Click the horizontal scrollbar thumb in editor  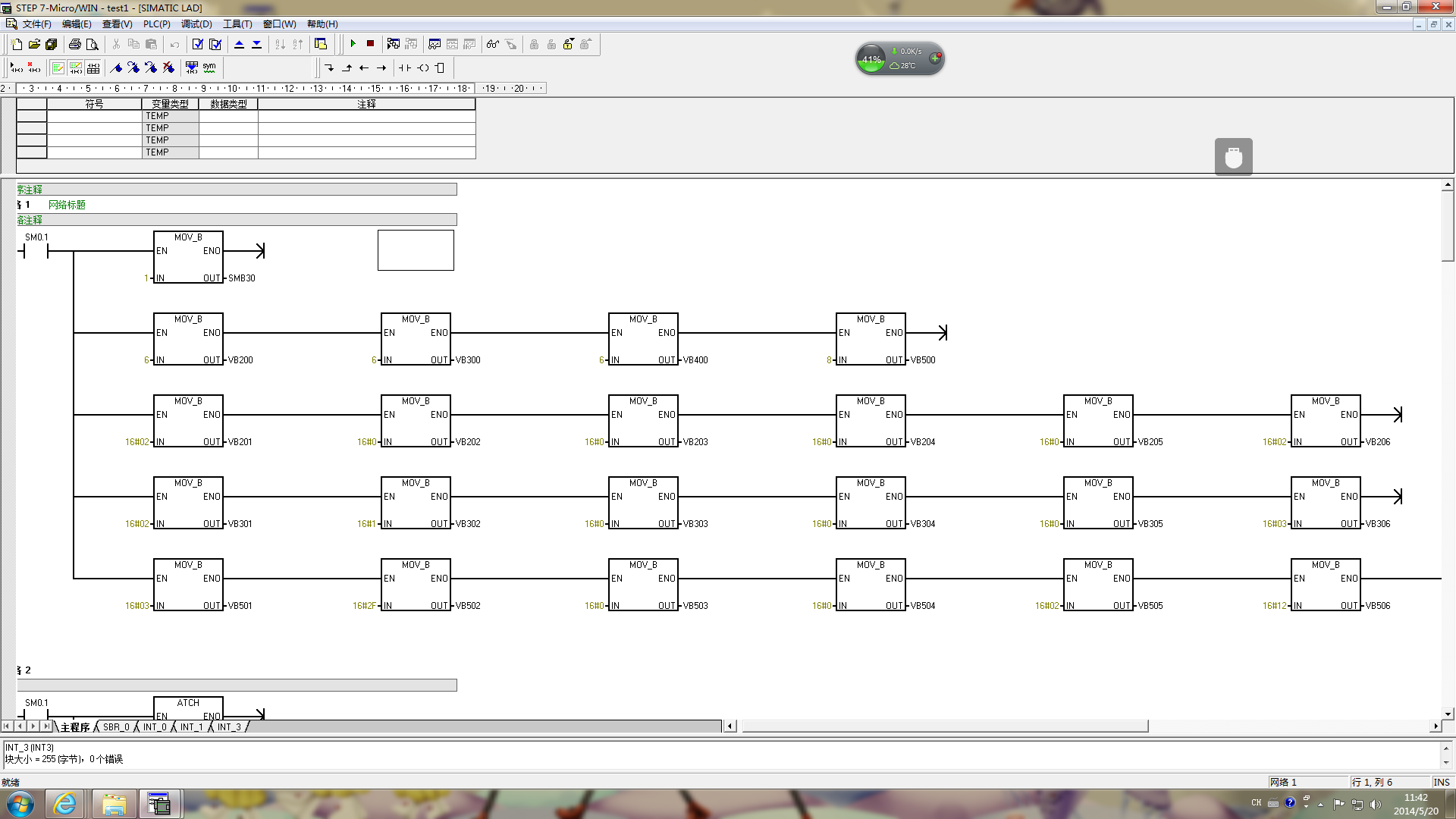tap(944, 726)
